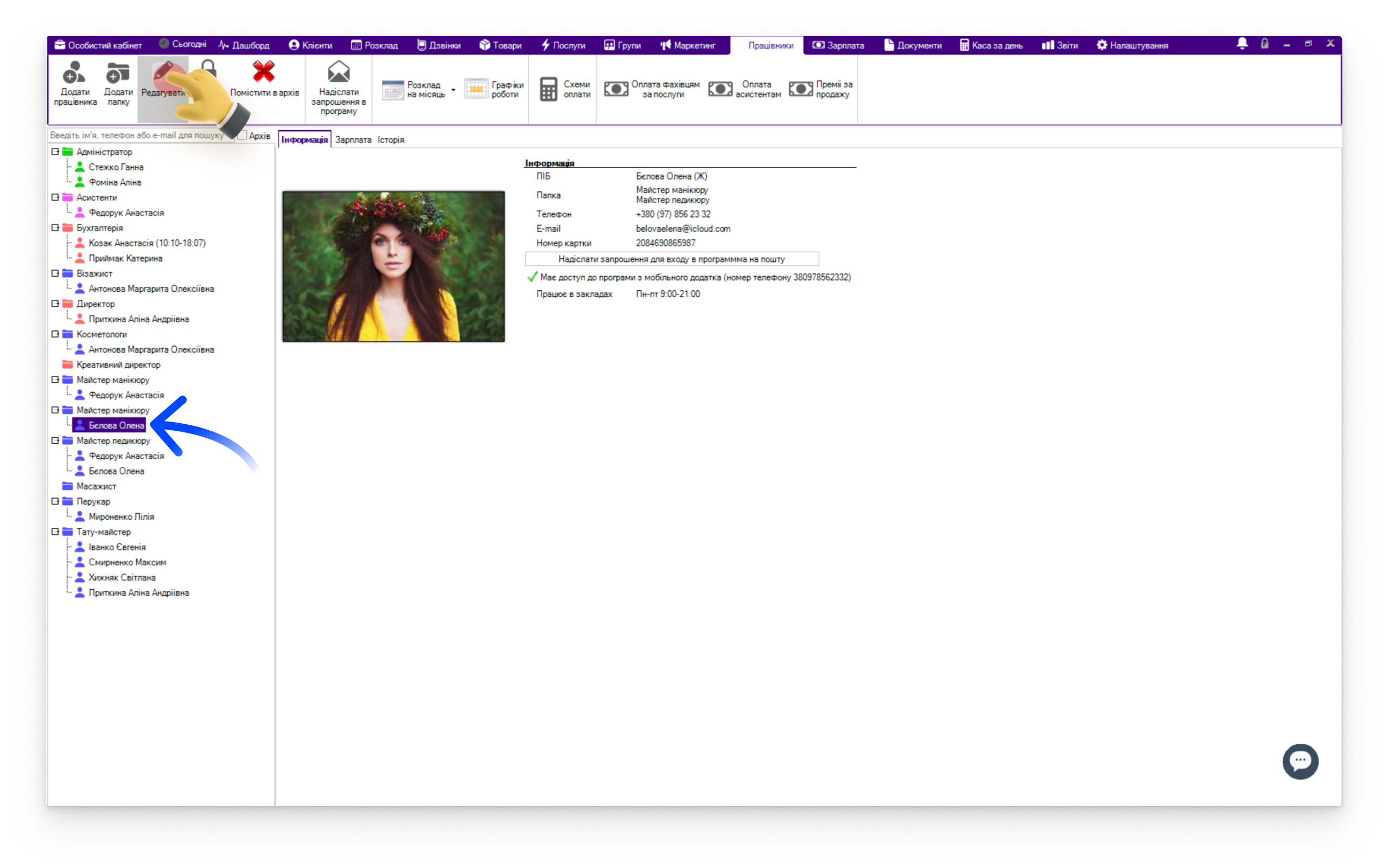
Task: Open the monthly schedule calendar icon
Action: pyautogui.click(x=393, y=90)
